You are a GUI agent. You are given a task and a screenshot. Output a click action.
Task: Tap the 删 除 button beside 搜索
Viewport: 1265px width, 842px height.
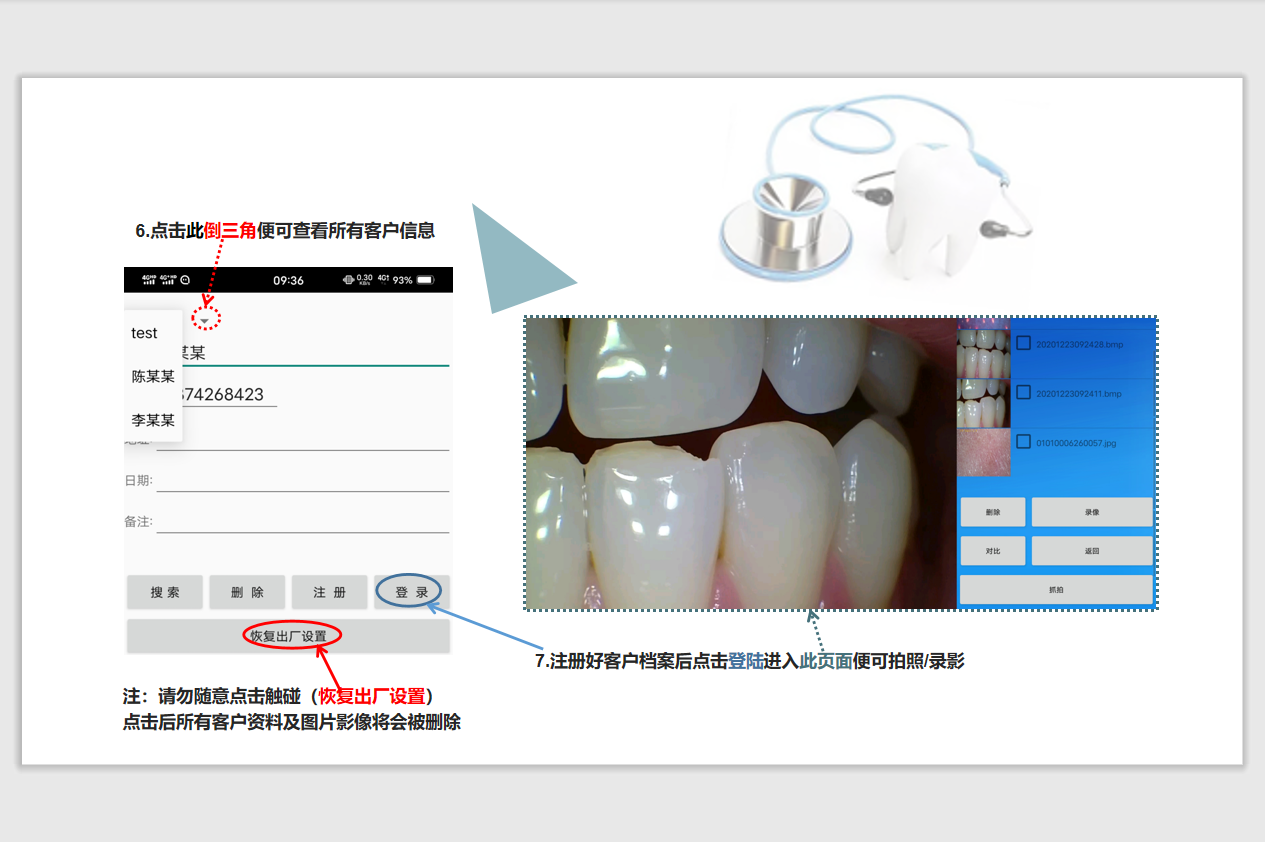[x=247, y=592]
